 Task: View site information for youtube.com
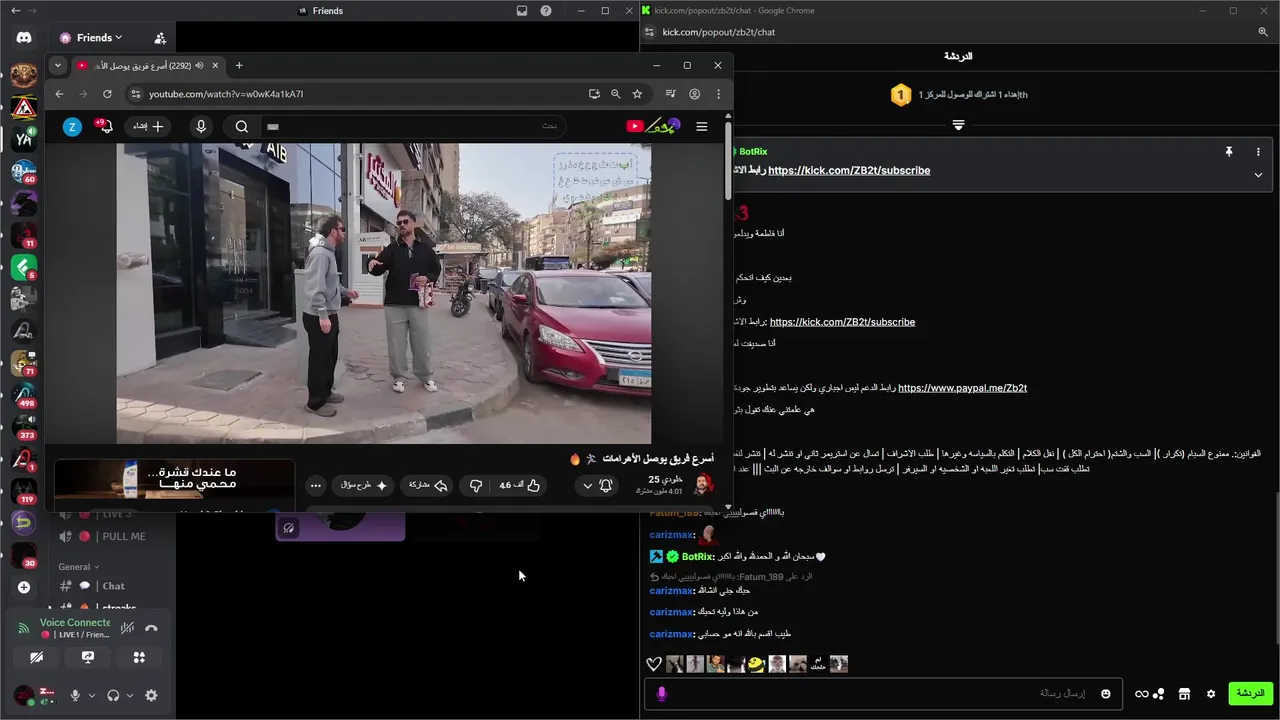click(136, 94)
